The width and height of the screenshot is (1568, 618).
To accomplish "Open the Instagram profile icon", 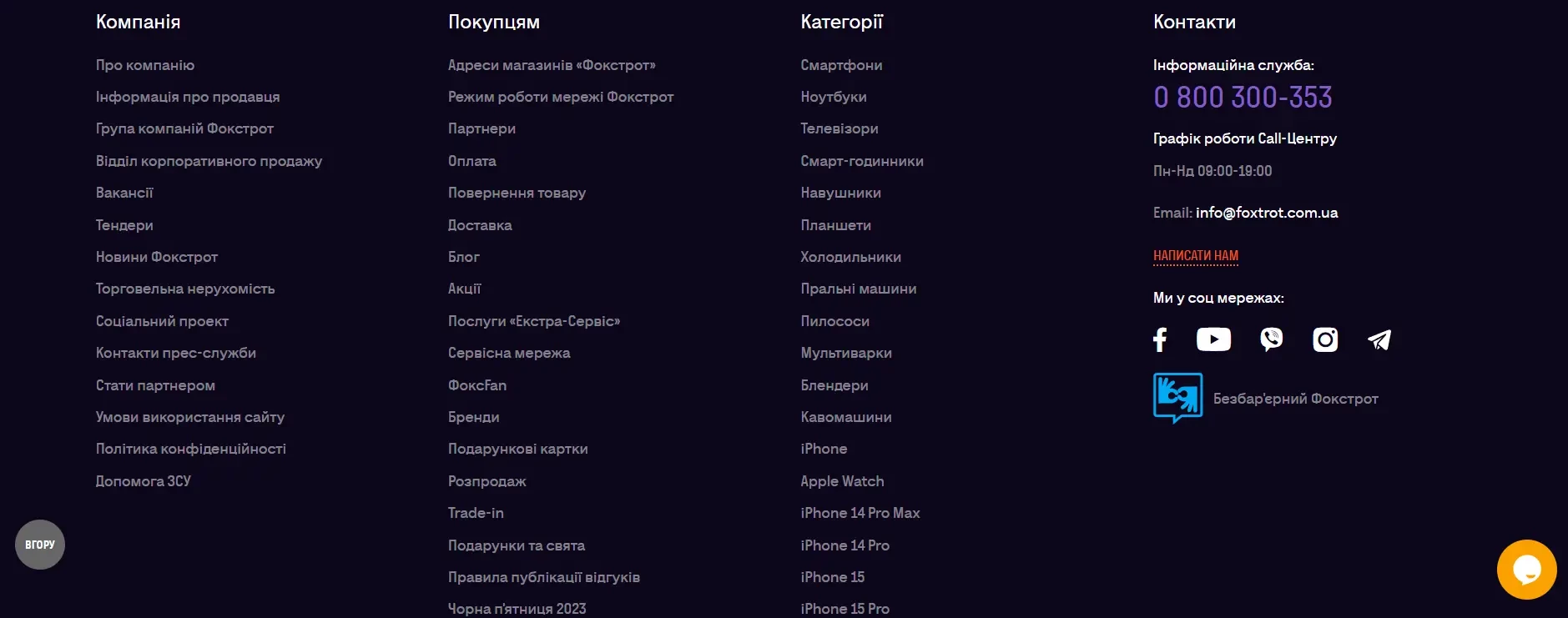I will coord(1325,339).
